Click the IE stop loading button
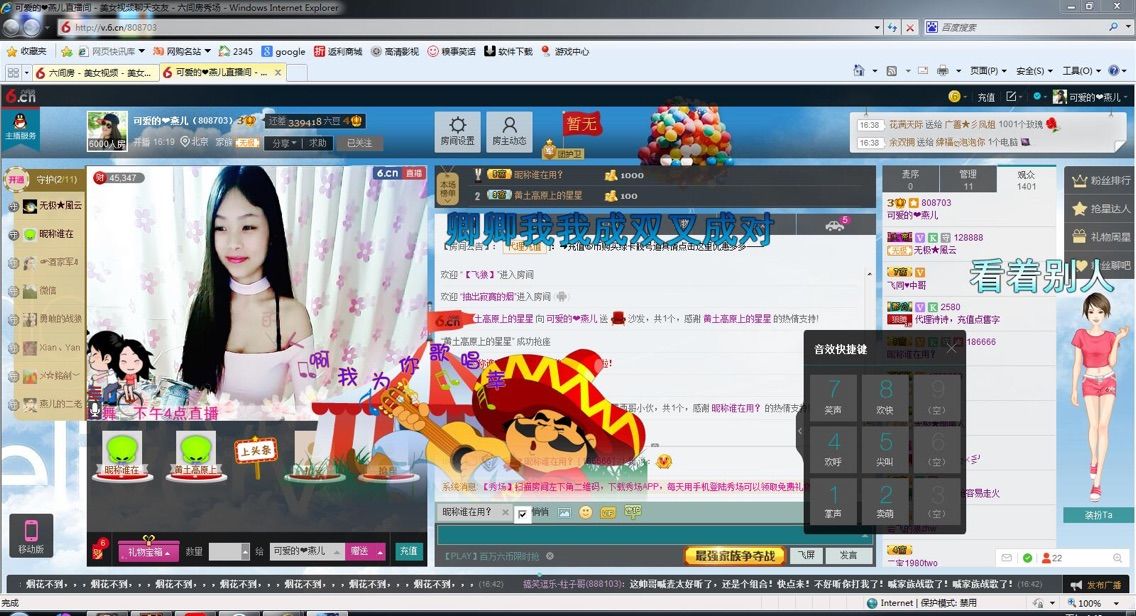Screen dimensions: 1136x616 click(910, 28)
